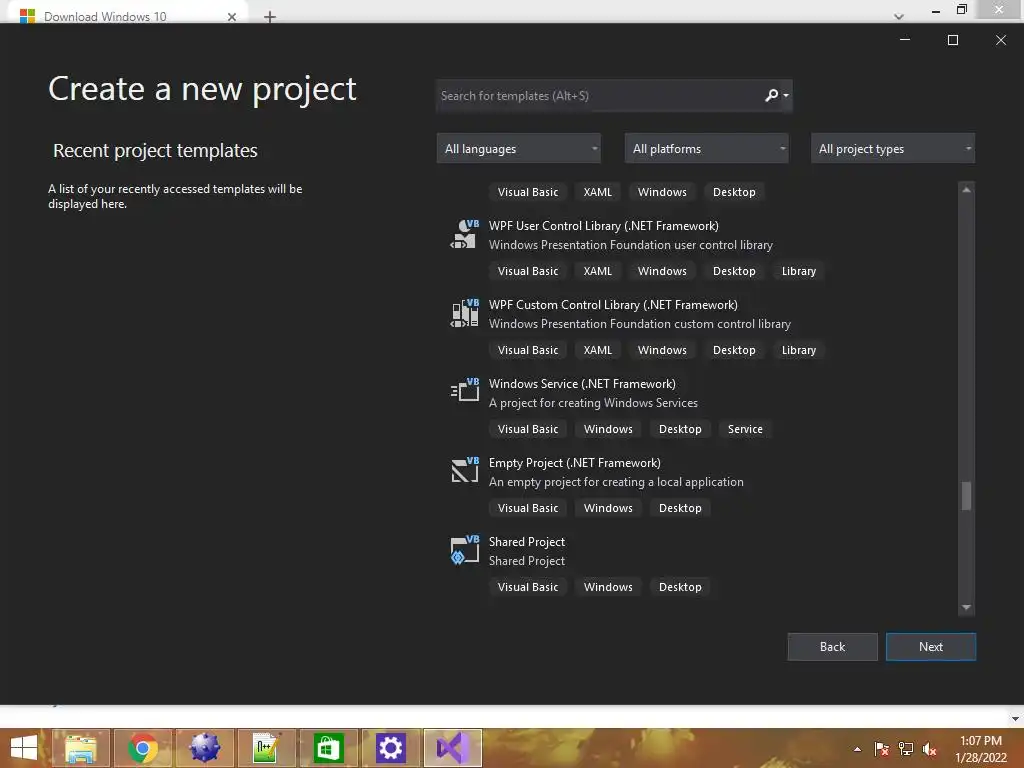This screenshot has height=768, width=1024.
Task: Open the Microsoft Store taskbar icon
Action: [x=328, y=748]
